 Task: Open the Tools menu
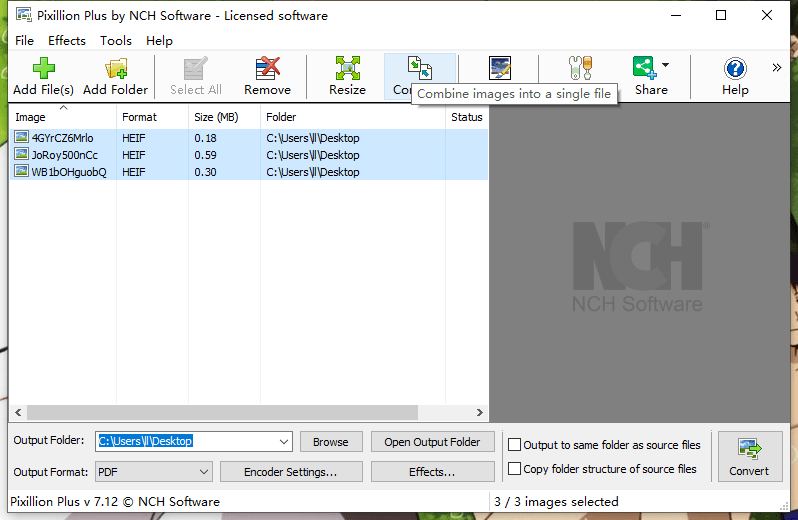(x=116, y=41)
